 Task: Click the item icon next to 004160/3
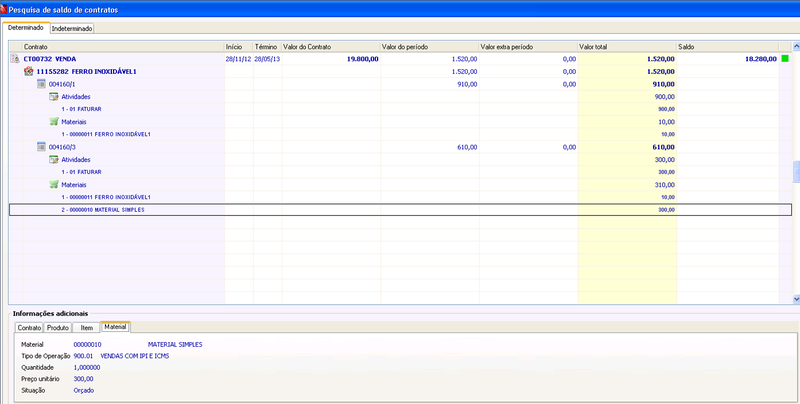[x=42, y=147]
